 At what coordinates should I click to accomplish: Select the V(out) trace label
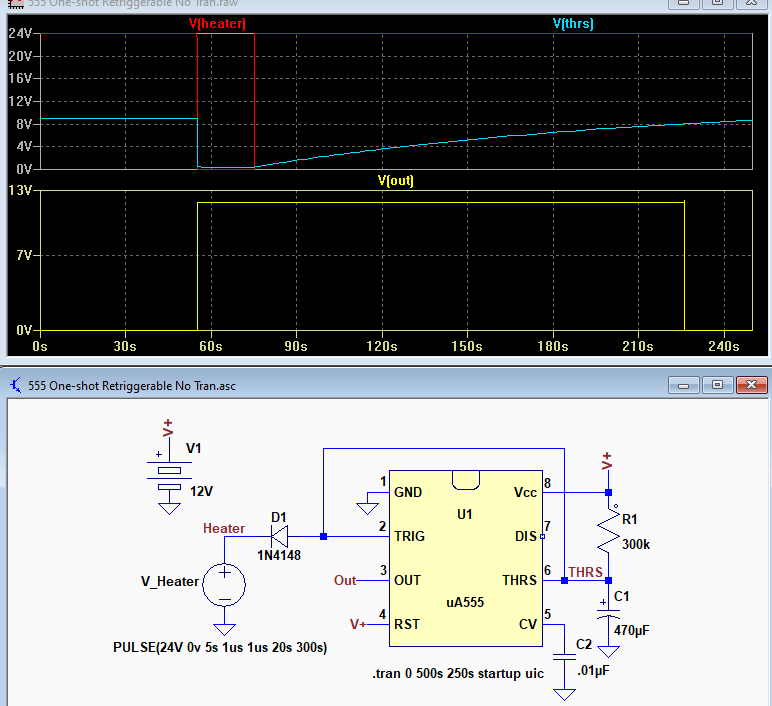click(395, 181)
